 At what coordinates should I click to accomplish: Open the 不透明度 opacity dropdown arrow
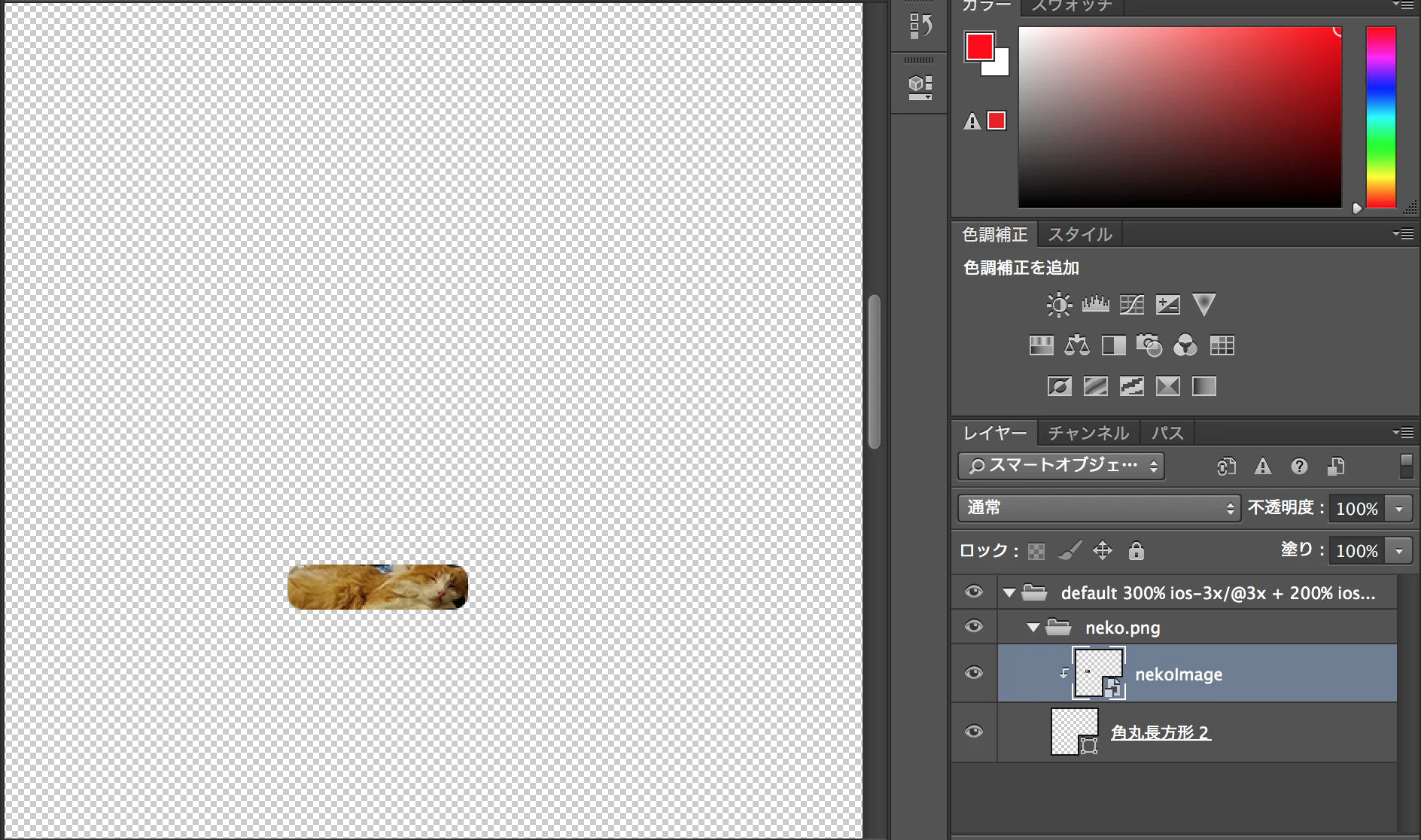coord(1399,509)
